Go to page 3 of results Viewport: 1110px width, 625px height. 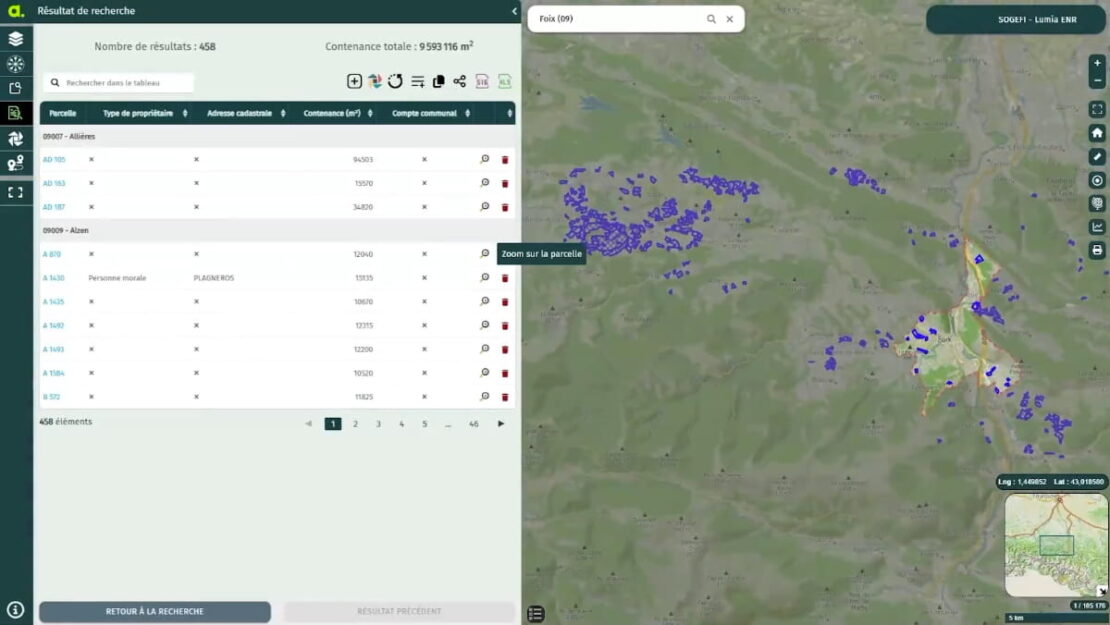[x=378, y=424]
